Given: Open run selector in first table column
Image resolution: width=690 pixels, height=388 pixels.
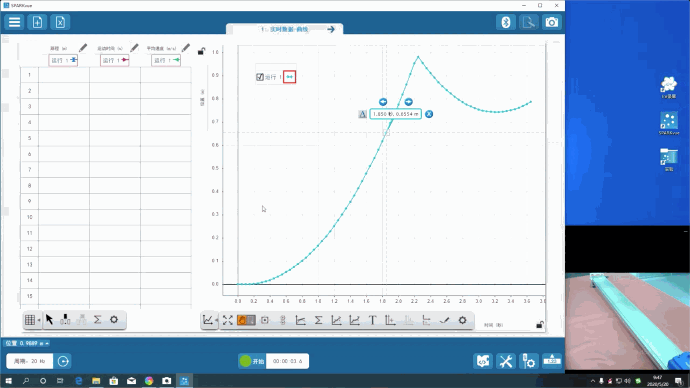Looking at the screenshot, I should (63, 60).
